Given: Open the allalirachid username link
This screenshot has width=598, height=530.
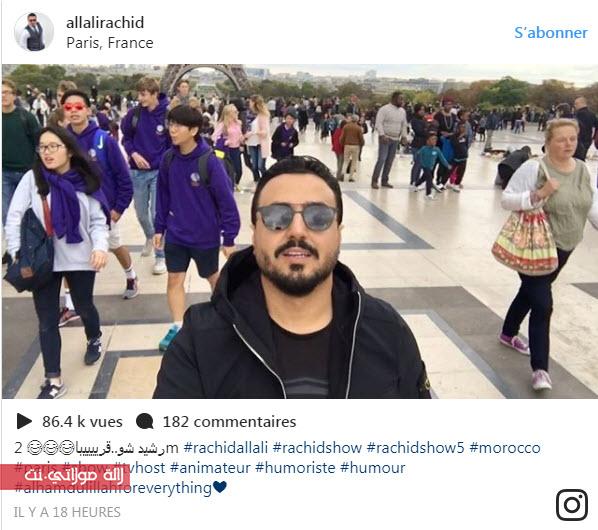Looking at the screenshot, I should click(105, 22).
